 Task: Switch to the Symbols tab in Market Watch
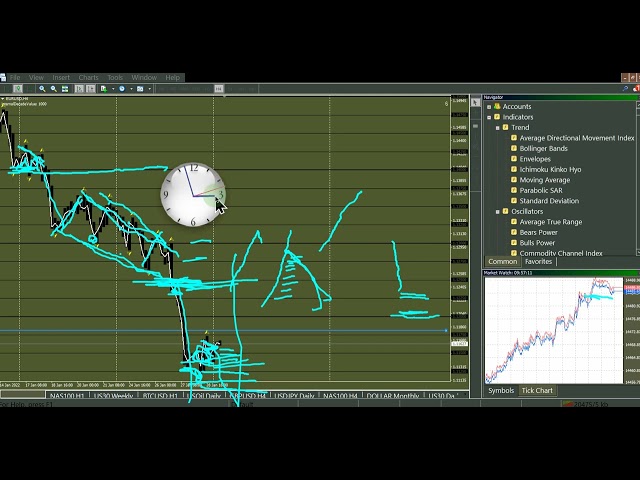[501, 391]
